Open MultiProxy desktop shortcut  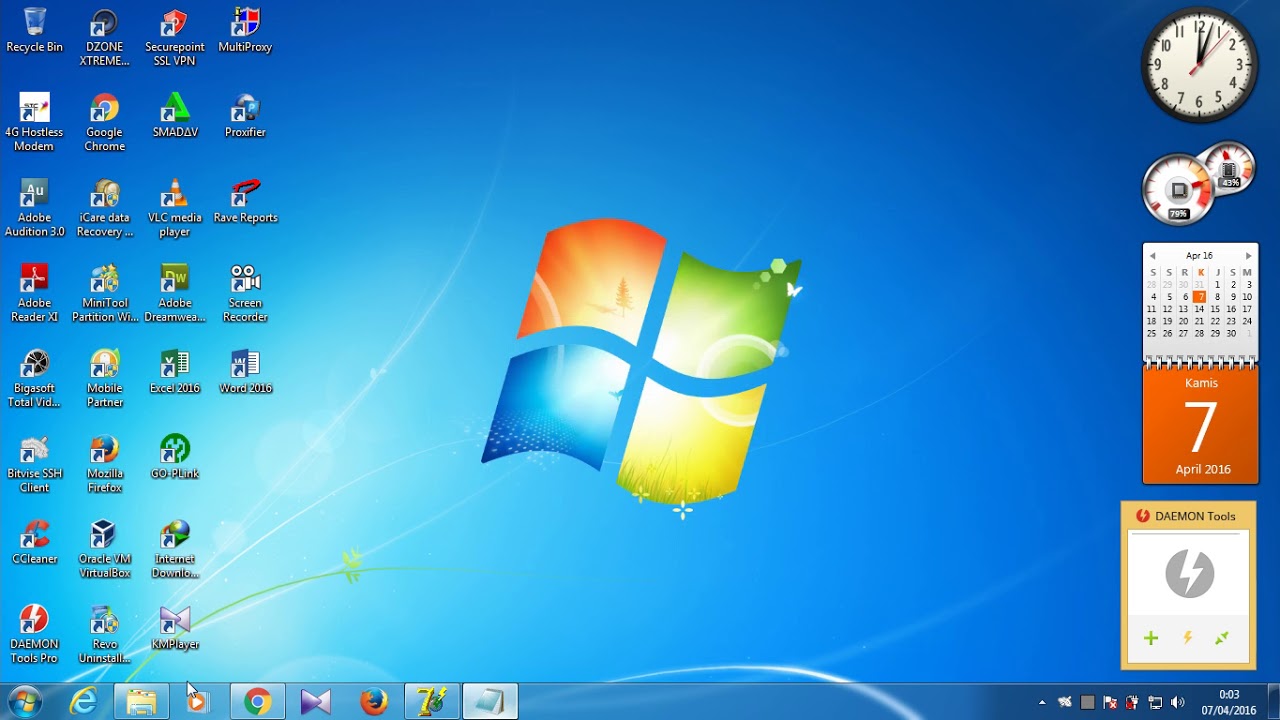(x=245, y=30)
